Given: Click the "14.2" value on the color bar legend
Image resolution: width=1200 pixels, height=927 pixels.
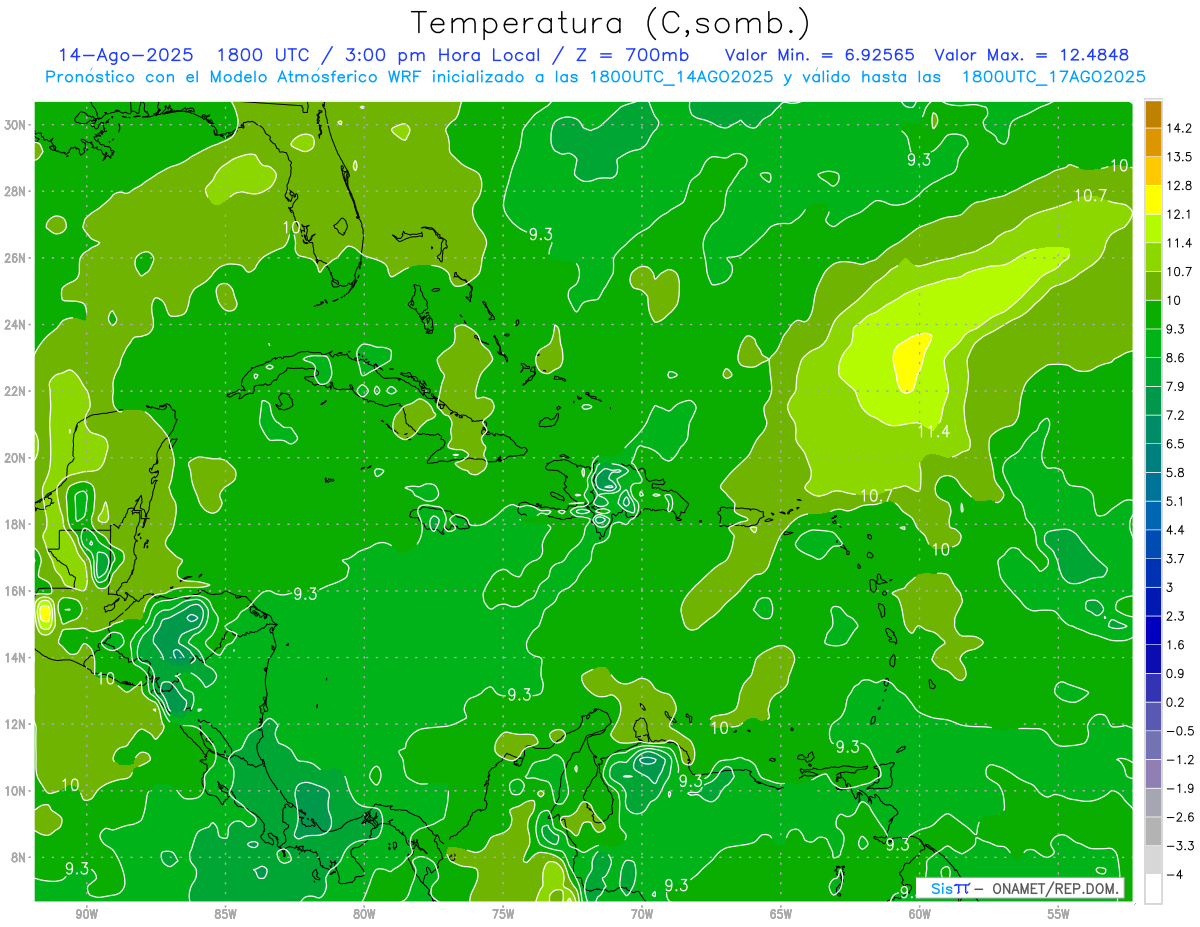Looking at the screenshot, I should tap(1180, 128).
